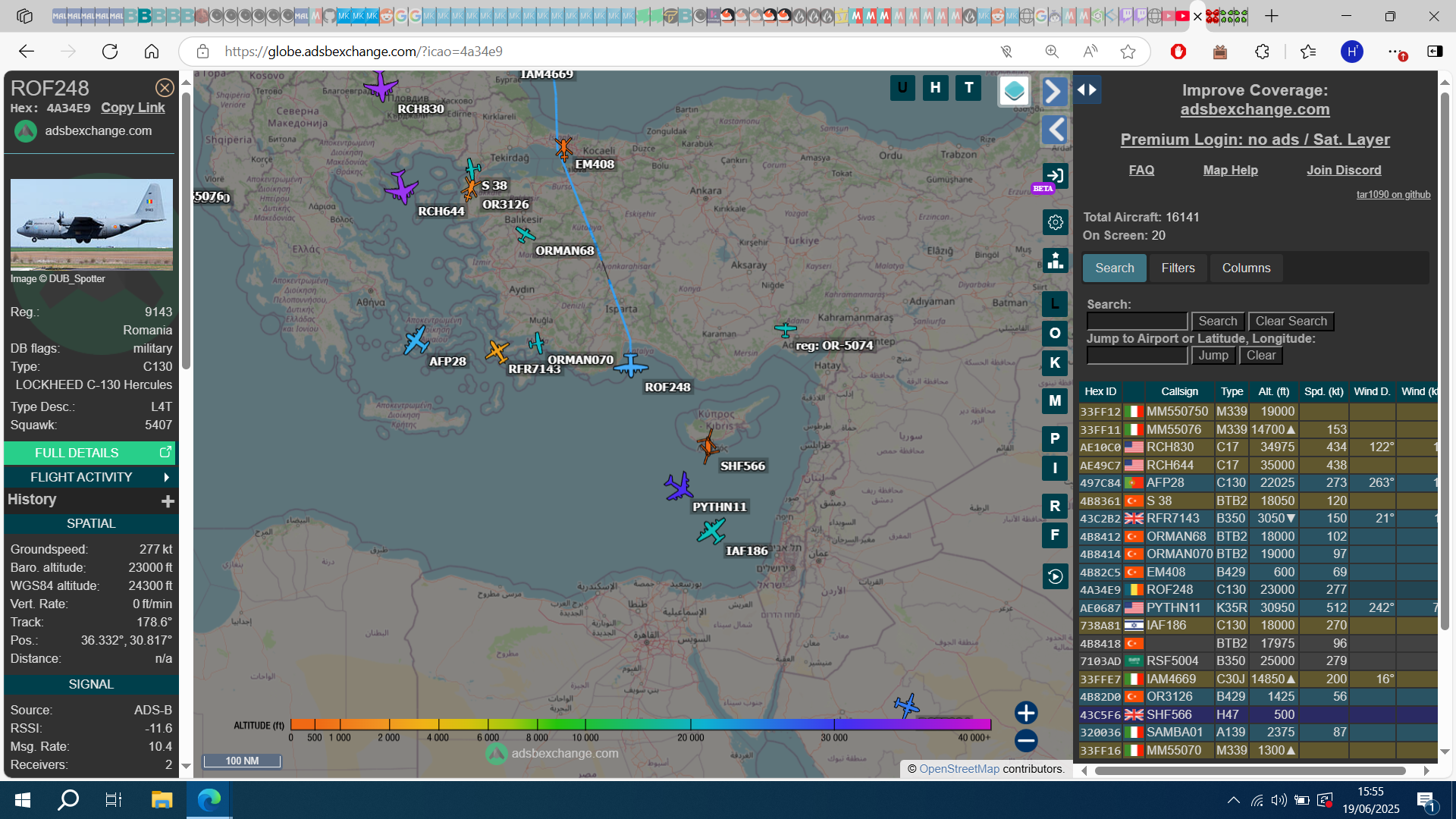Open the Join Discord link
Image resolution: width=1456 pixels, height=819 pixels.
point(1343,171)
